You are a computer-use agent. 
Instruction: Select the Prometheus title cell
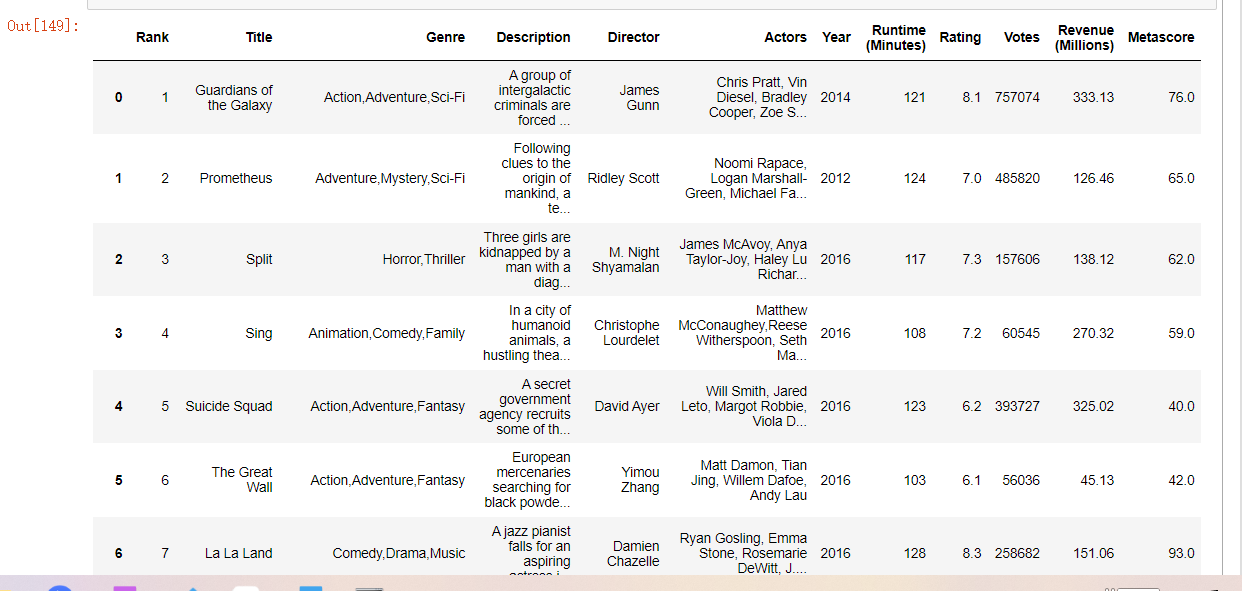pyautogui.click(x=236, y=178)
